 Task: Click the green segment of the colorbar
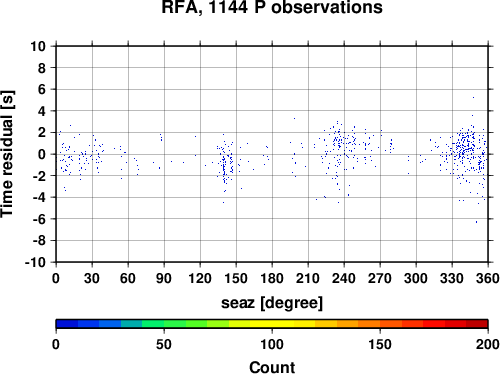coord(175,324)
